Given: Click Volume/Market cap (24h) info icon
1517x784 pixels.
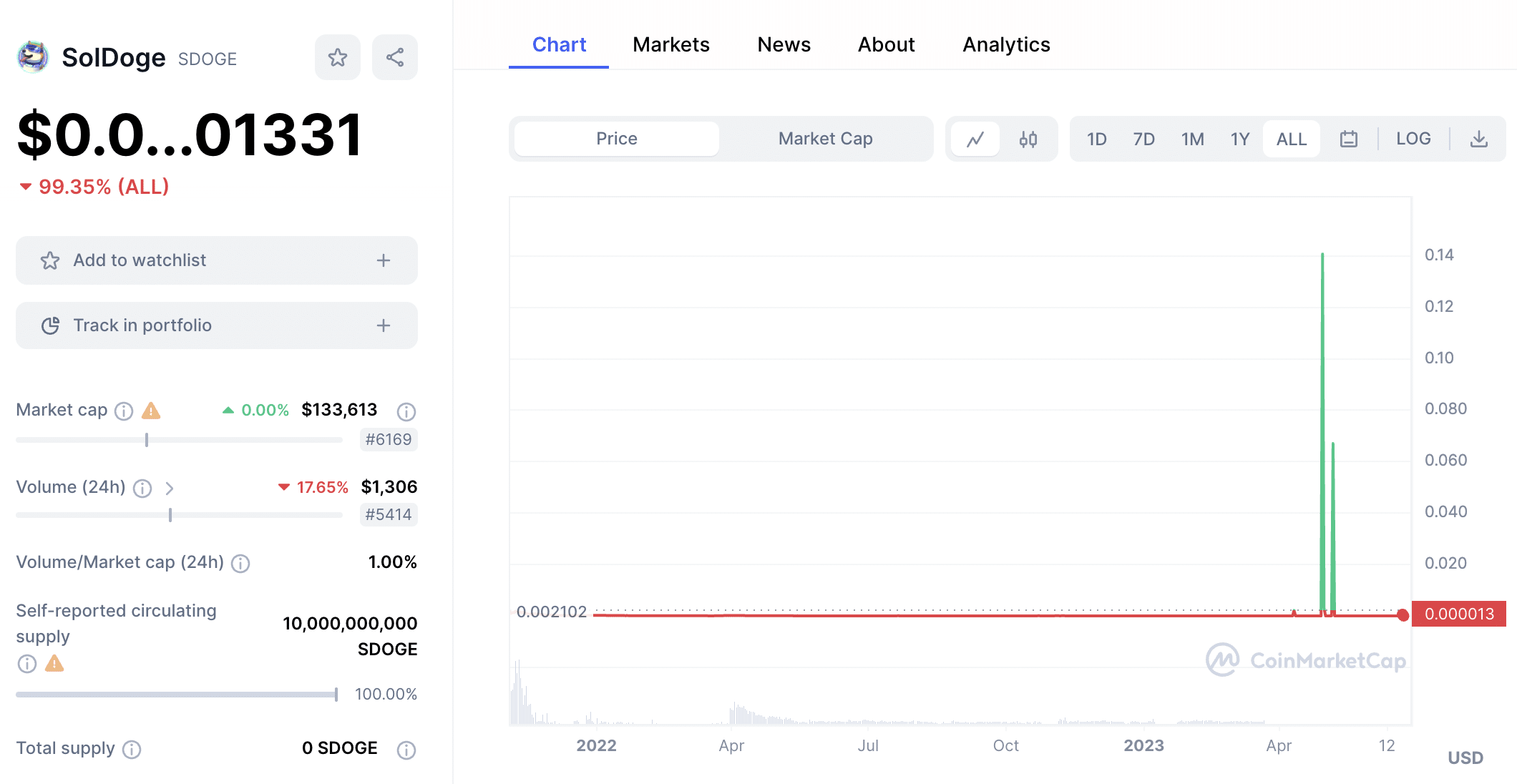Looking at the screenshot, I should click(240, 564).
